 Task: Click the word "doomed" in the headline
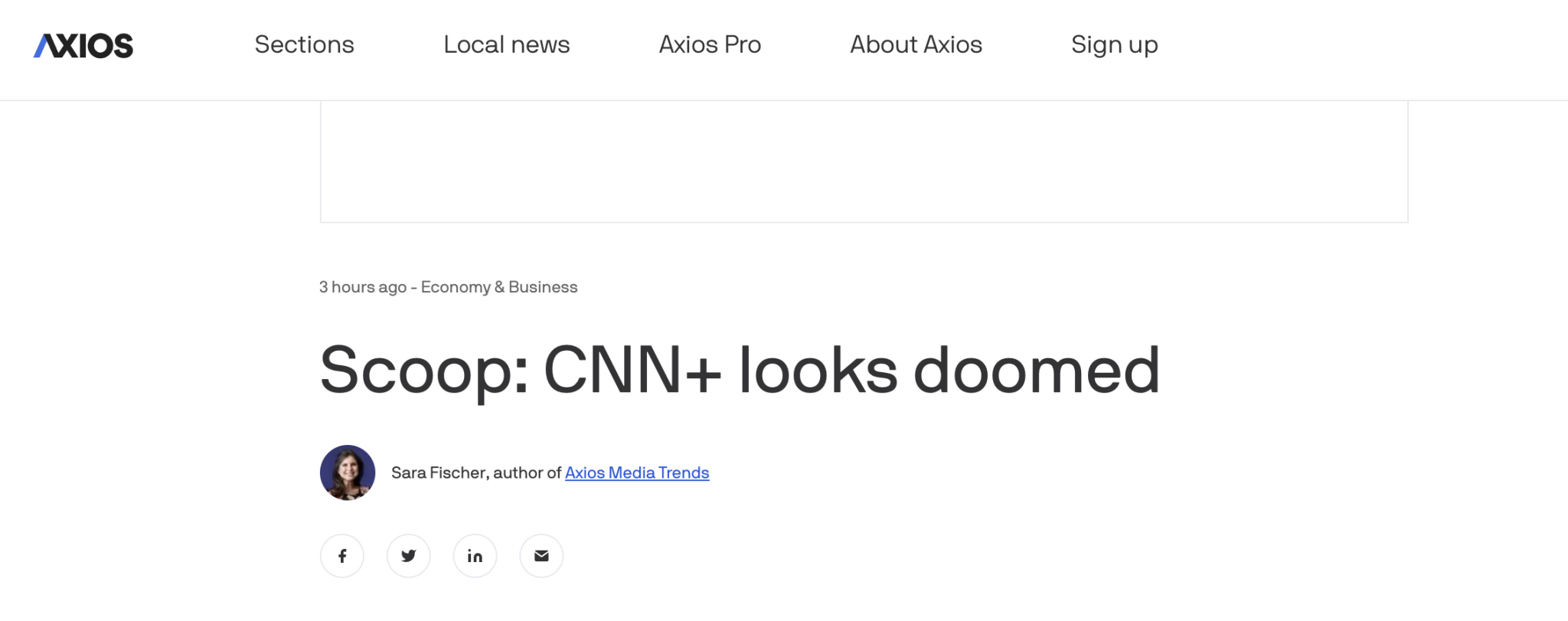[x=1037, y=371]
